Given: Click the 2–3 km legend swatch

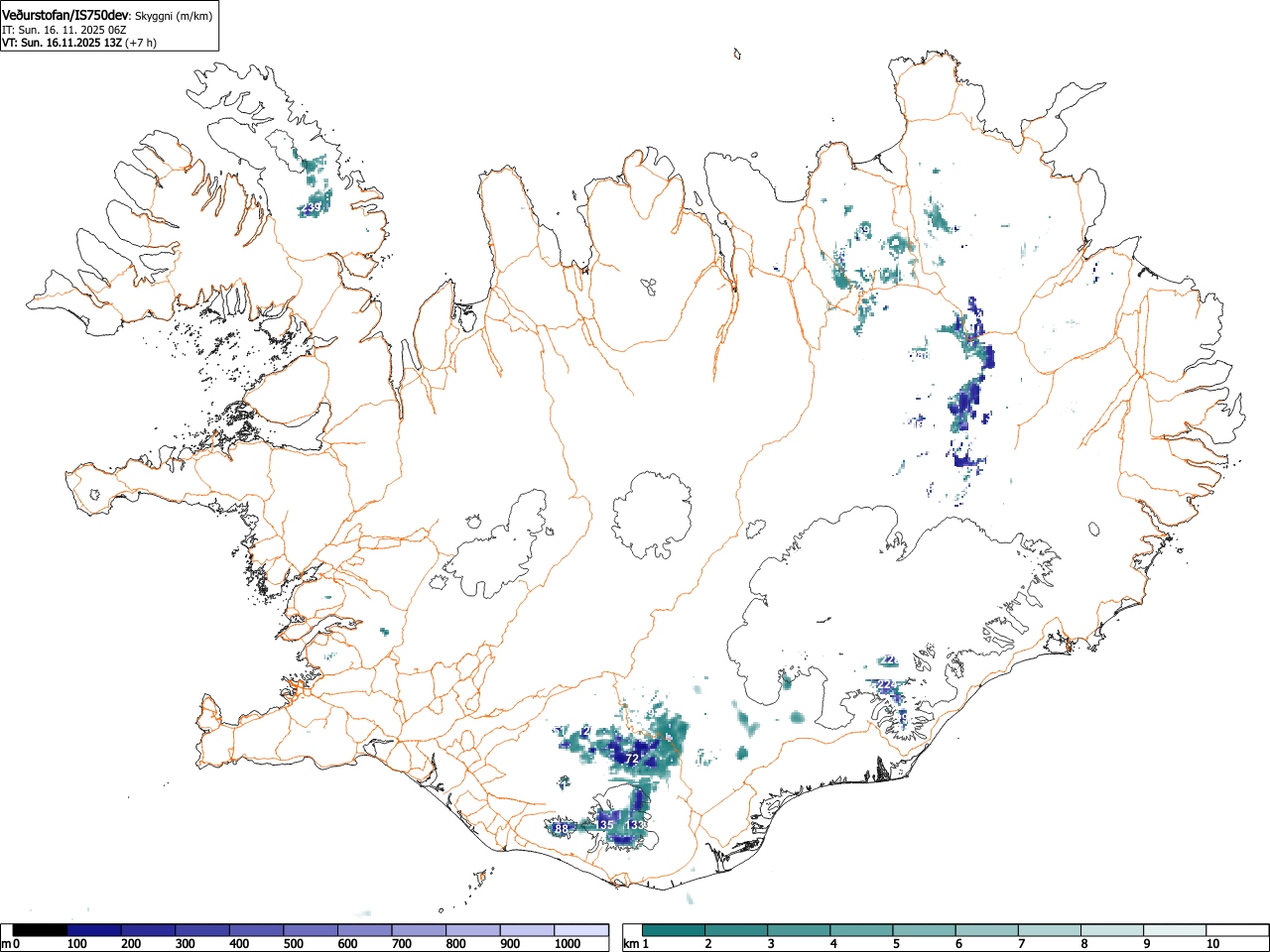Looking at the screenshot, I should (x=735, y=930).
